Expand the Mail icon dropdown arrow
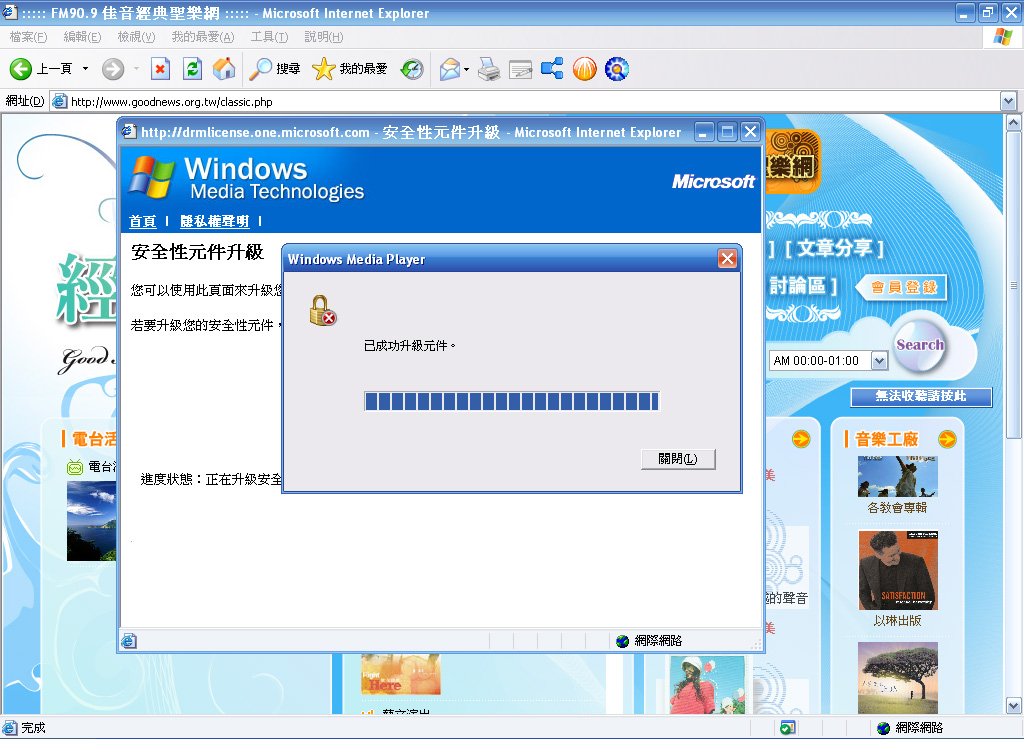This screenshot has height=739, width=1024. (x=466, y=69)
